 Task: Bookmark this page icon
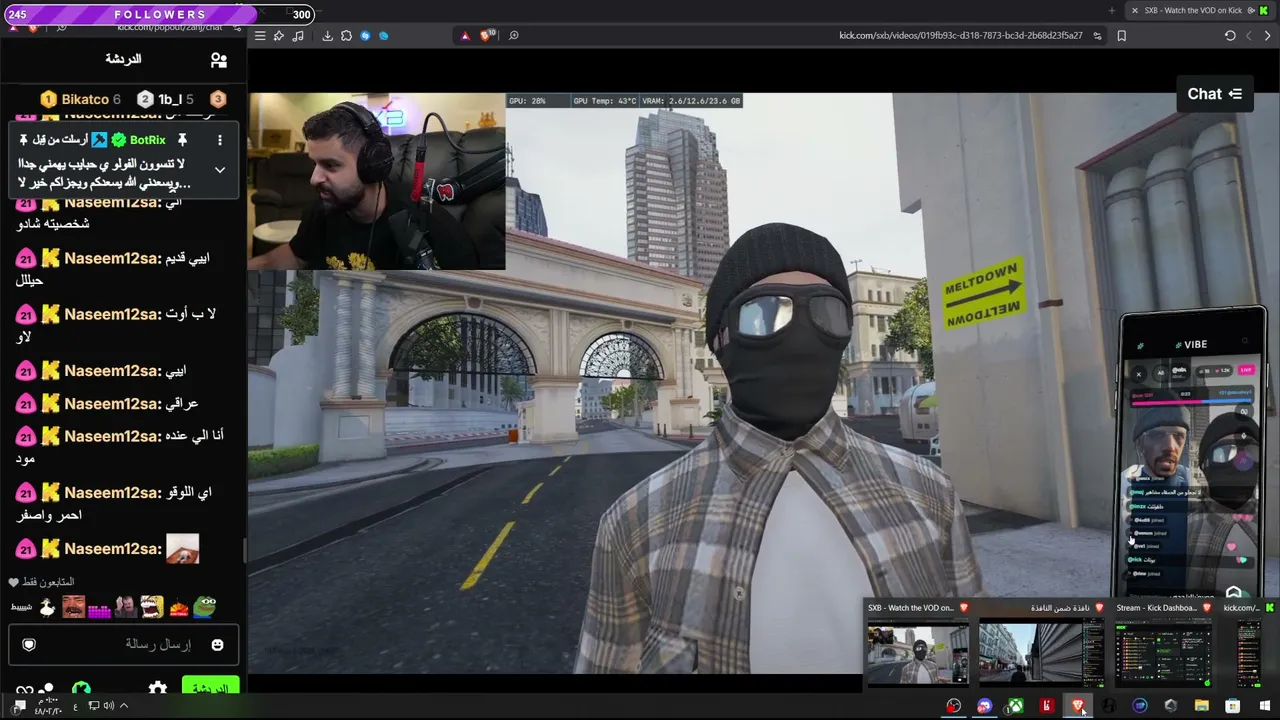1122,36
